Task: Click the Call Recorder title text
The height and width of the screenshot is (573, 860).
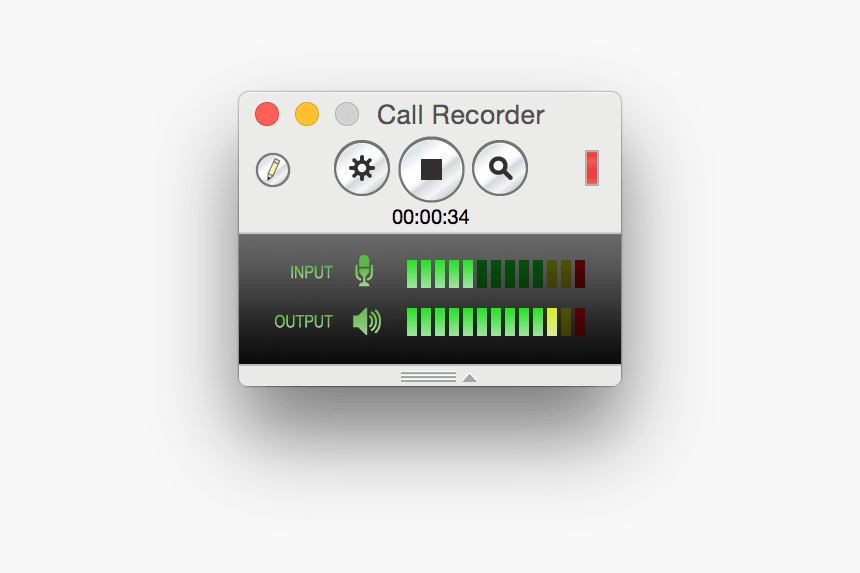Action: point(461,115)
